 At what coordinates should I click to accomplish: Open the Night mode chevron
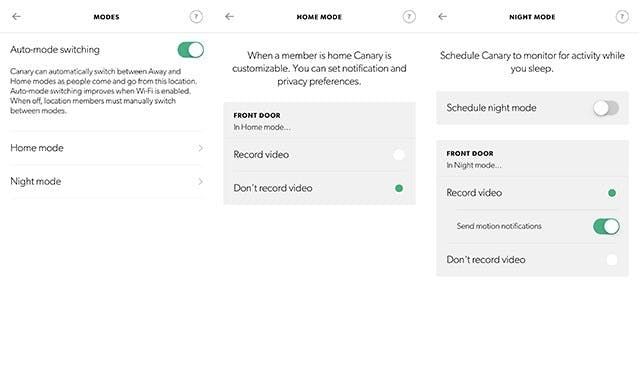coord(200,182)
